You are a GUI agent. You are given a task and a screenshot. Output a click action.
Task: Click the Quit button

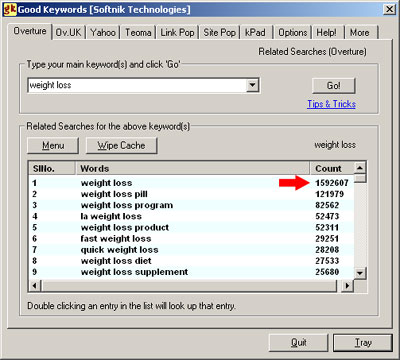coord(298,343)
